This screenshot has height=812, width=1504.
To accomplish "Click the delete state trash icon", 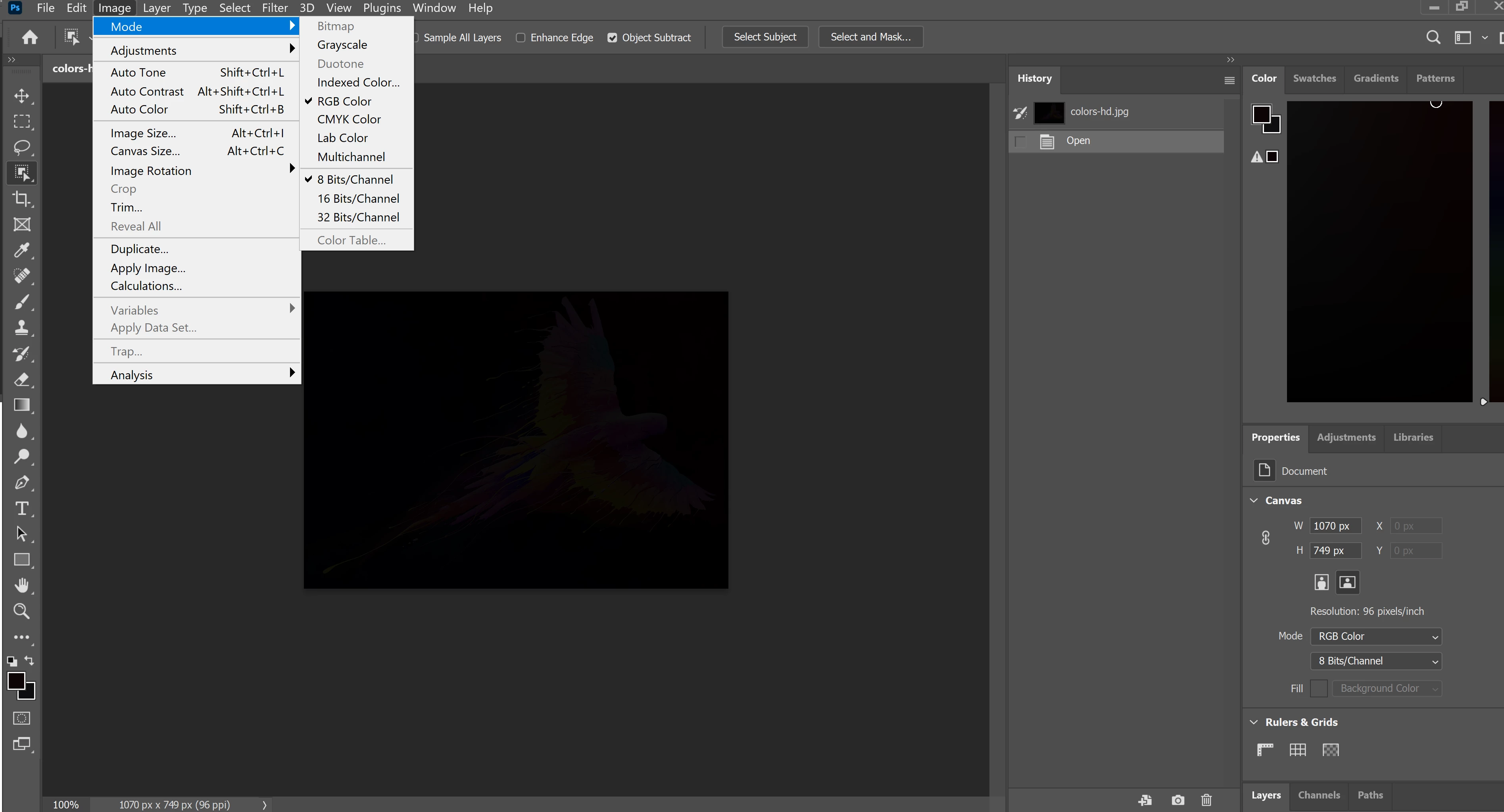I will pyautogui.click(x=1206, y=800).
